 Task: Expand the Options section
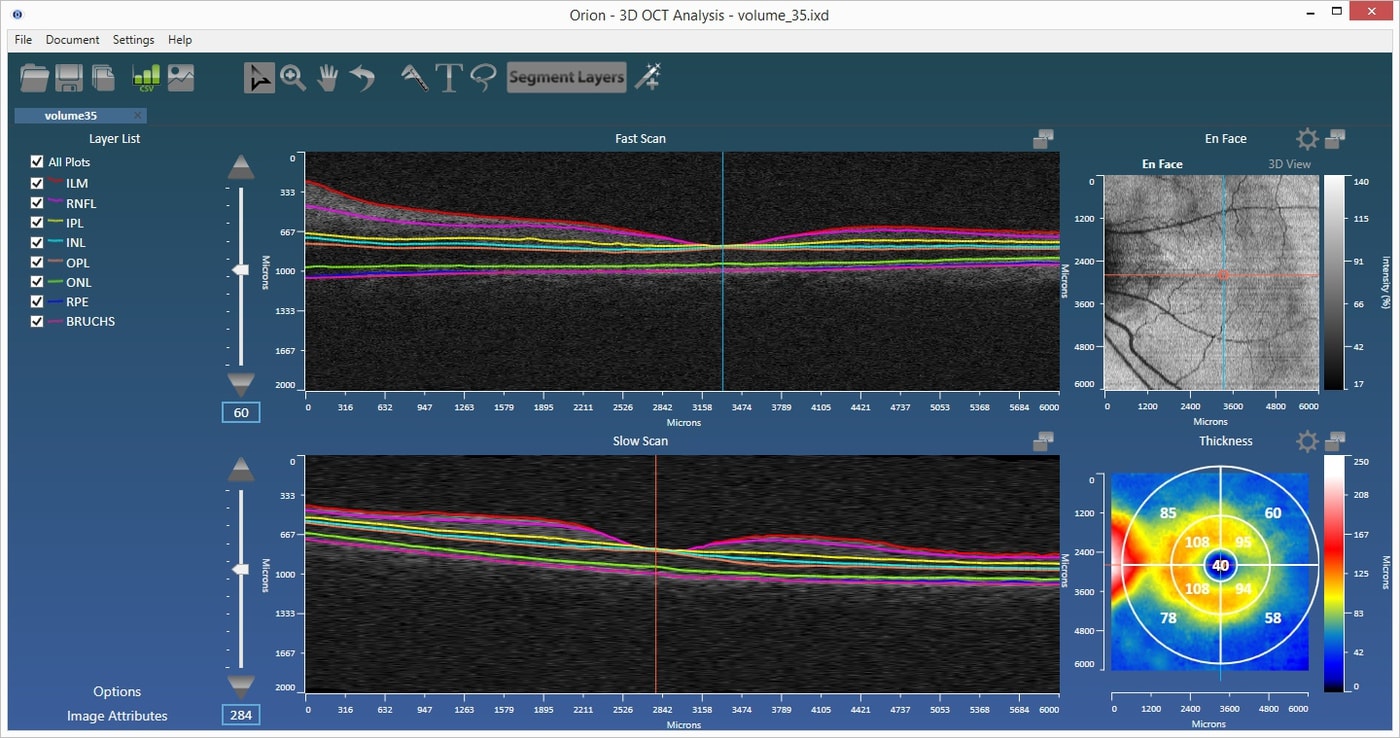117,692
